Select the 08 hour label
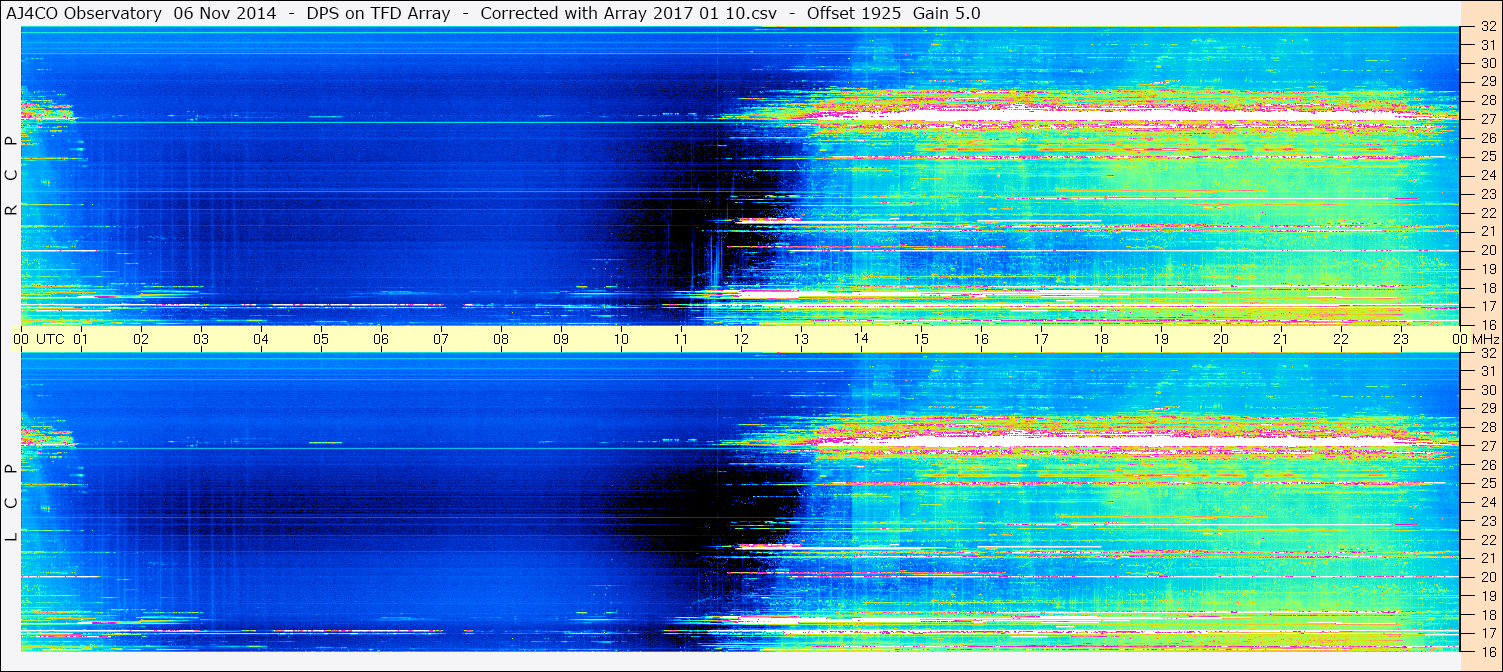The image size is (1503, 672). (501, 339)
